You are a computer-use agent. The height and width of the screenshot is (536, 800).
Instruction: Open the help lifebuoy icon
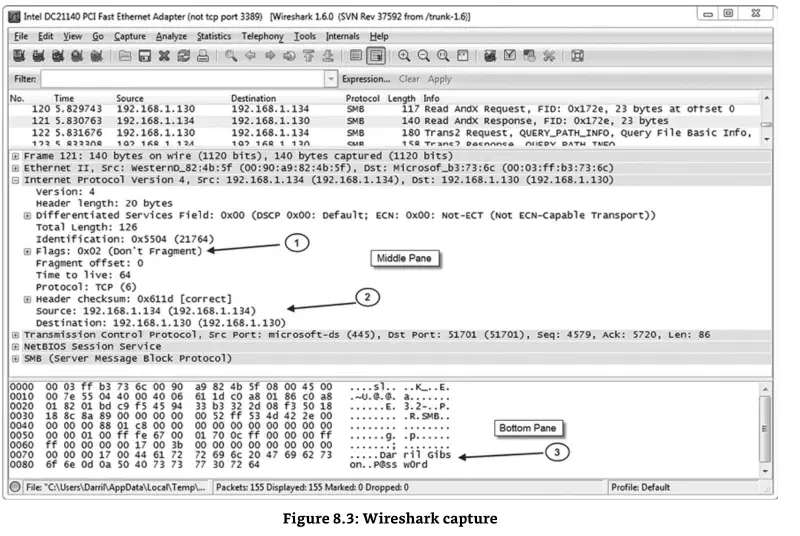pos(577,56)
